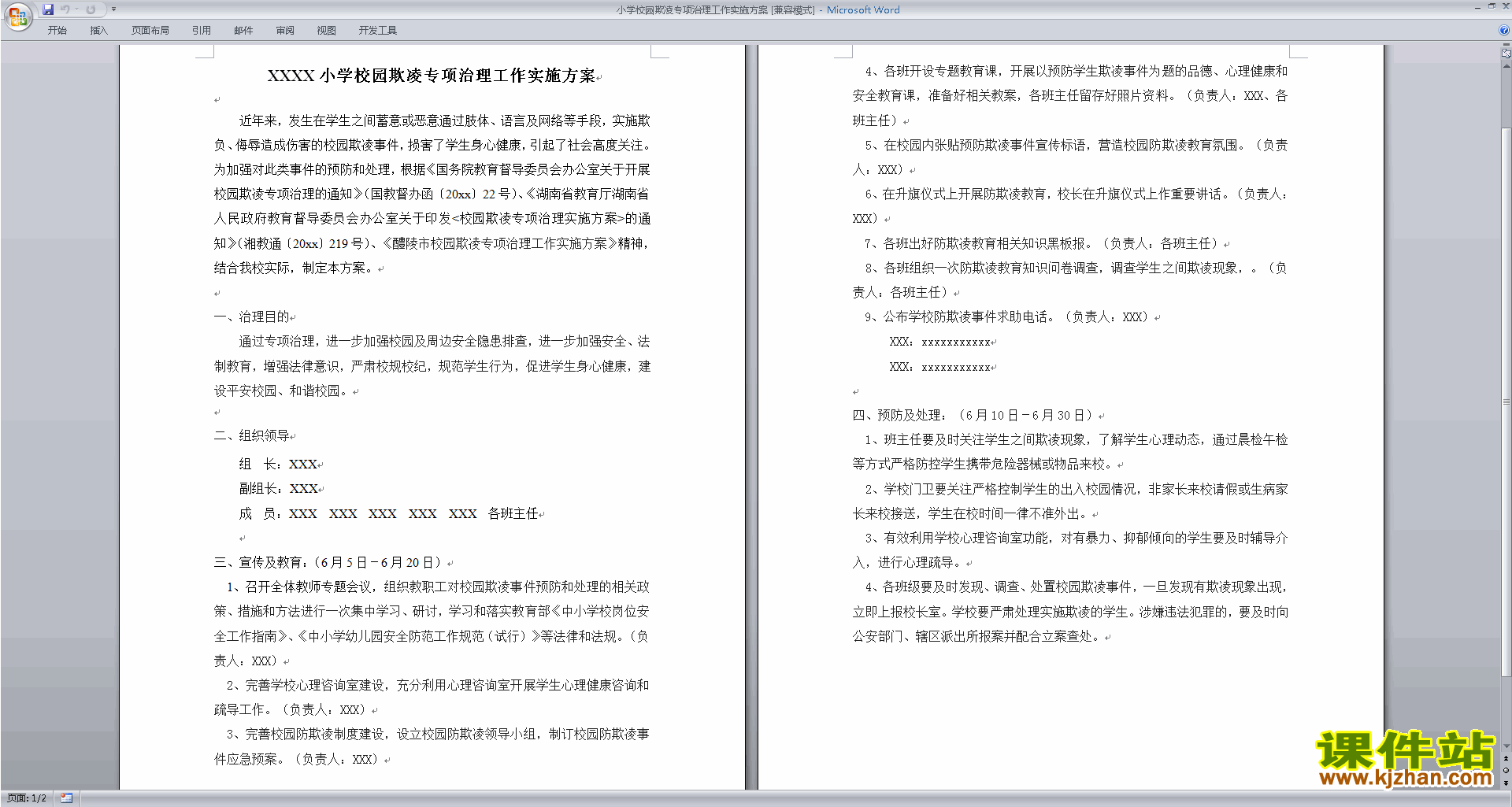Open the 开始 ribbon tab

click(57, 30)
